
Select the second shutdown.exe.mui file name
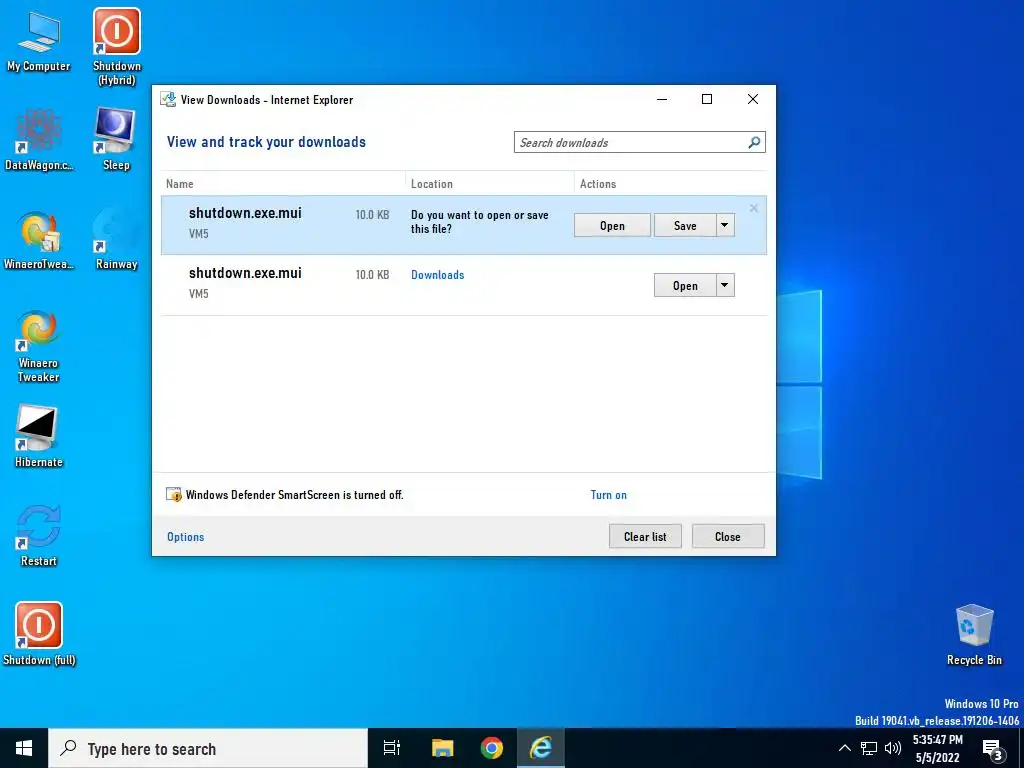pos(245,273)
